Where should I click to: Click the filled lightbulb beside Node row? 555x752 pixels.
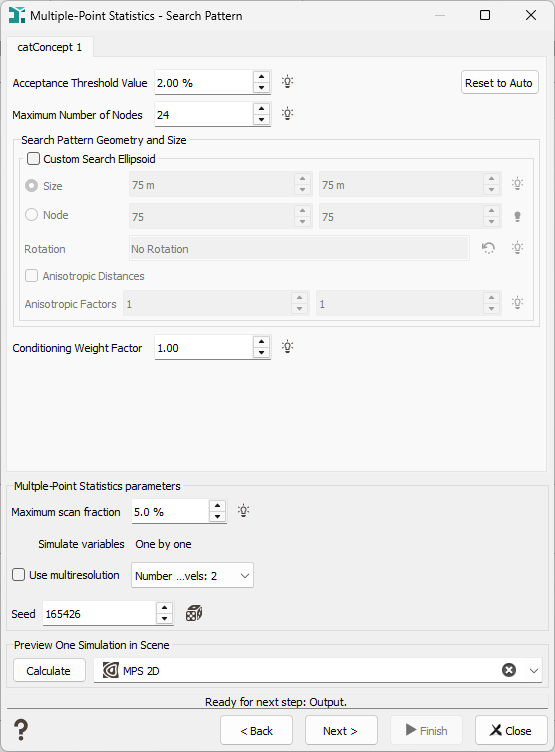(517, 216)
